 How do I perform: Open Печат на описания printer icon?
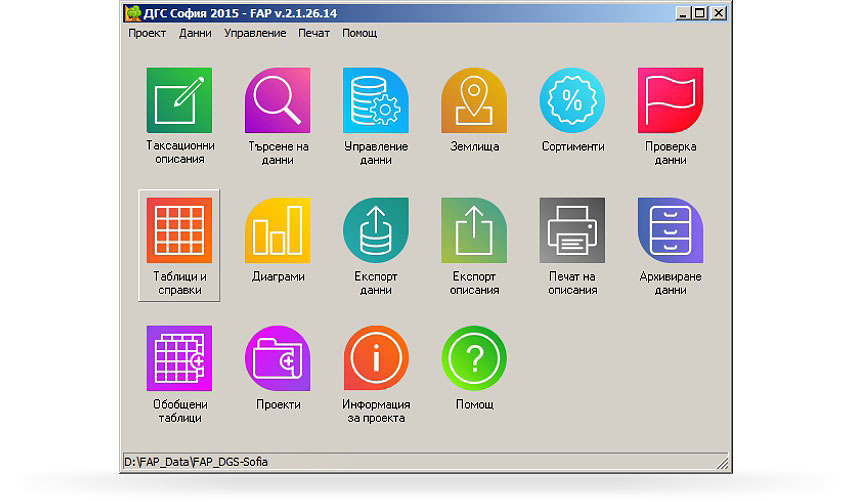click(x=572, y=230)
